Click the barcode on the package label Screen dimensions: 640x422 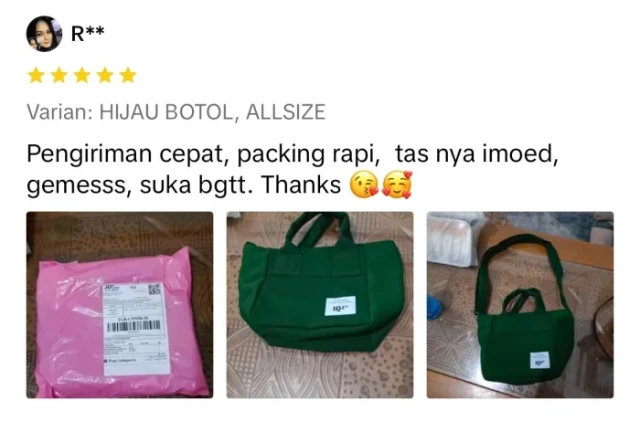(x=134, y=327)
